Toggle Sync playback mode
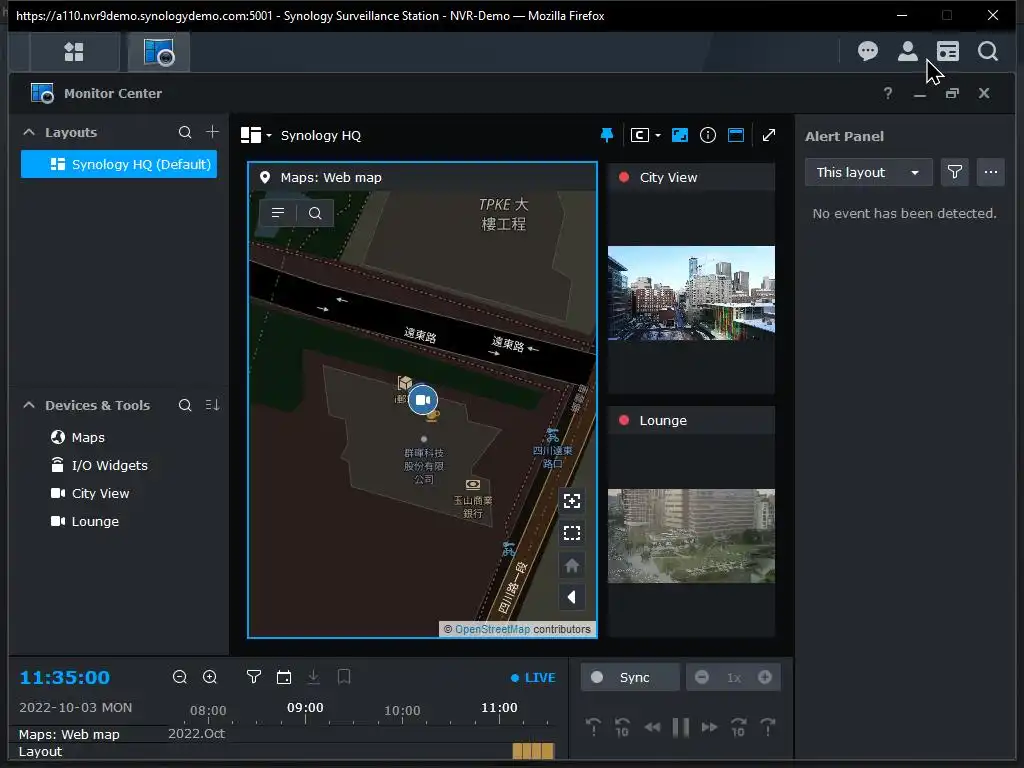The height and width of the screenshot is (768, 1024). tap(630, 677)
